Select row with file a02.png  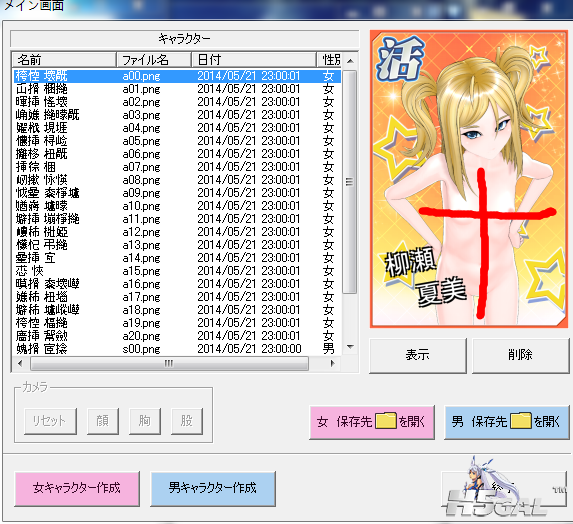(x=177, y=102)
